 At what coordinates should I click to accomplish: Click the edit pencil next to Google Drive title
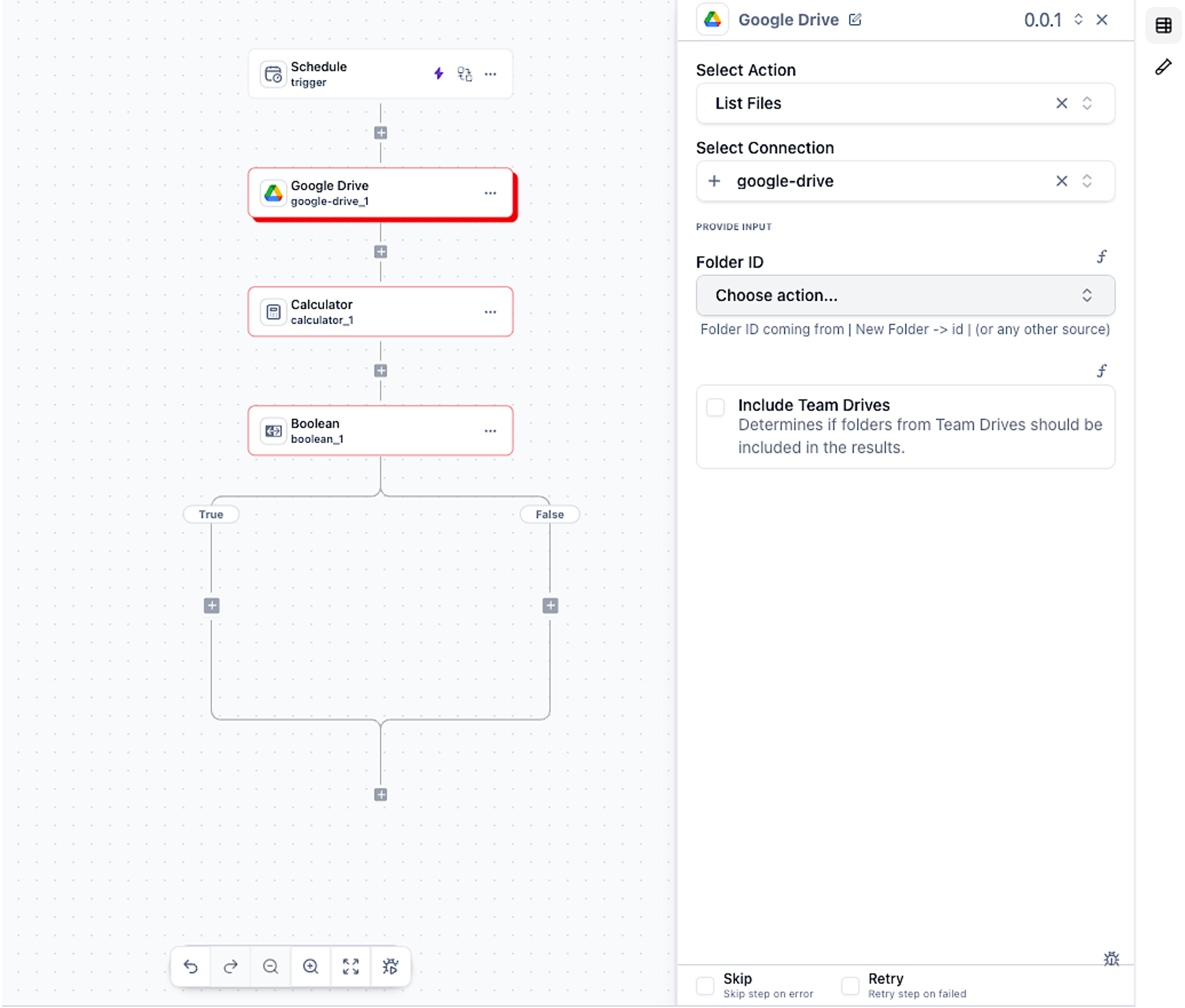coord(854,20)
